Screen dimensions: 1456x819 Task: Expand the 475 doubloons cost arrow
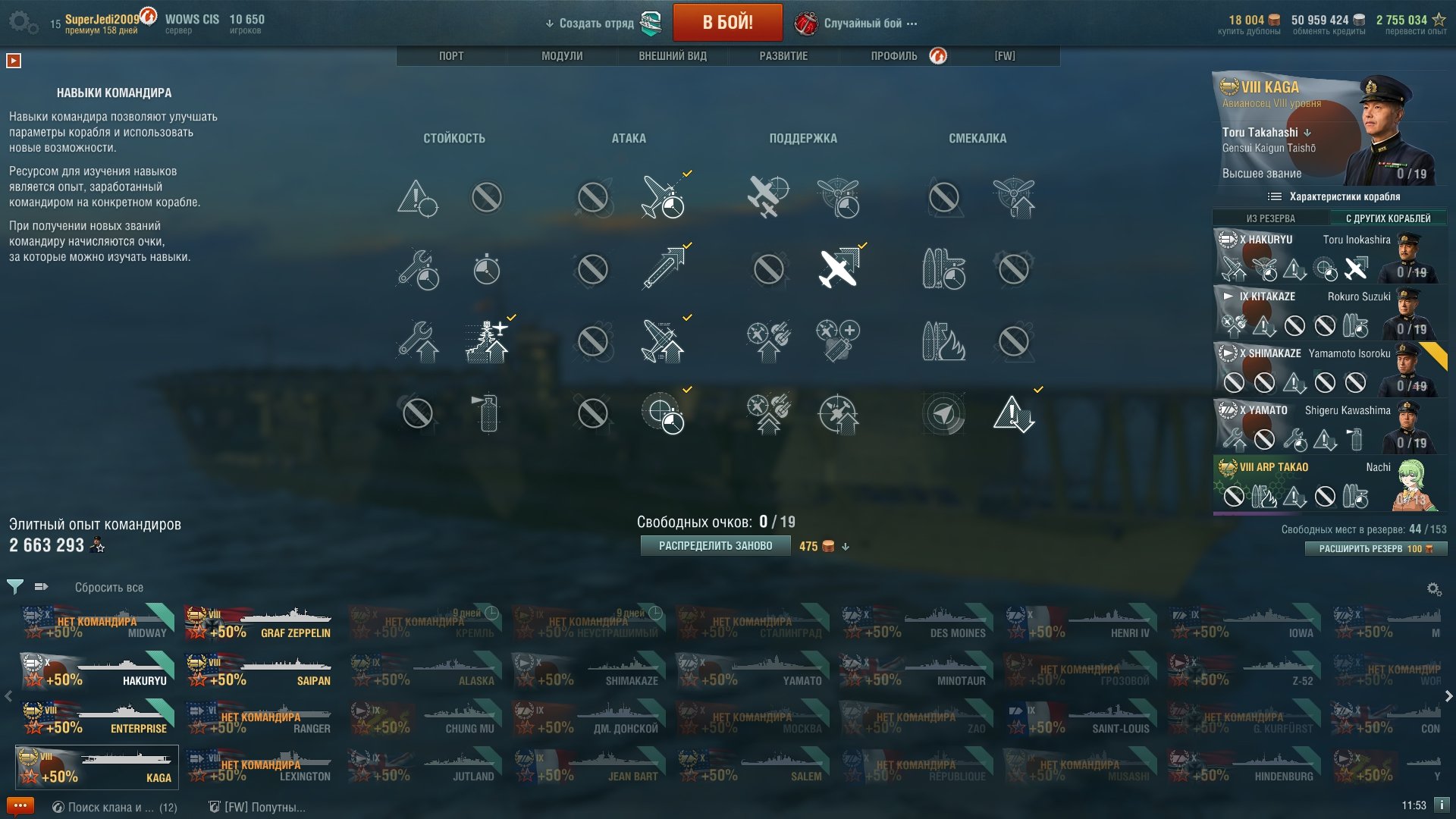pos(846,546)
